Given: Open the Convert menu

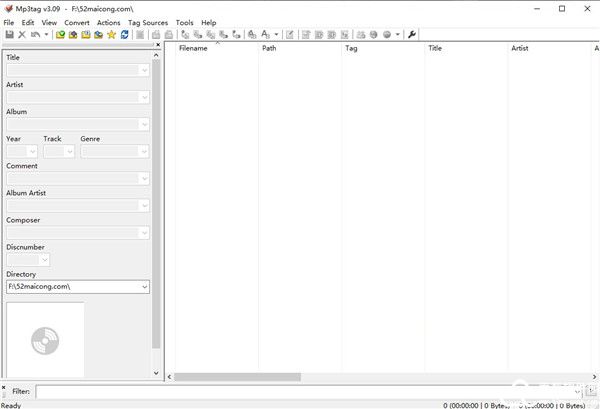Looking at the screenshot, I should point(77,23).
